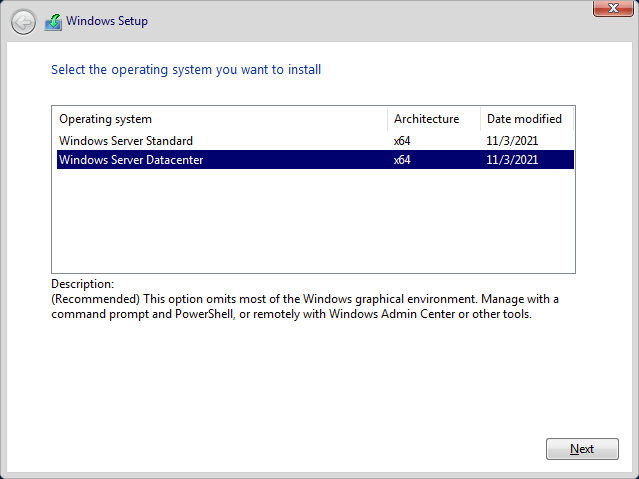The height and width of the screenshot is (479, 639).
Task: Click the Description label below the list
Action: click(x=82, y=284)
